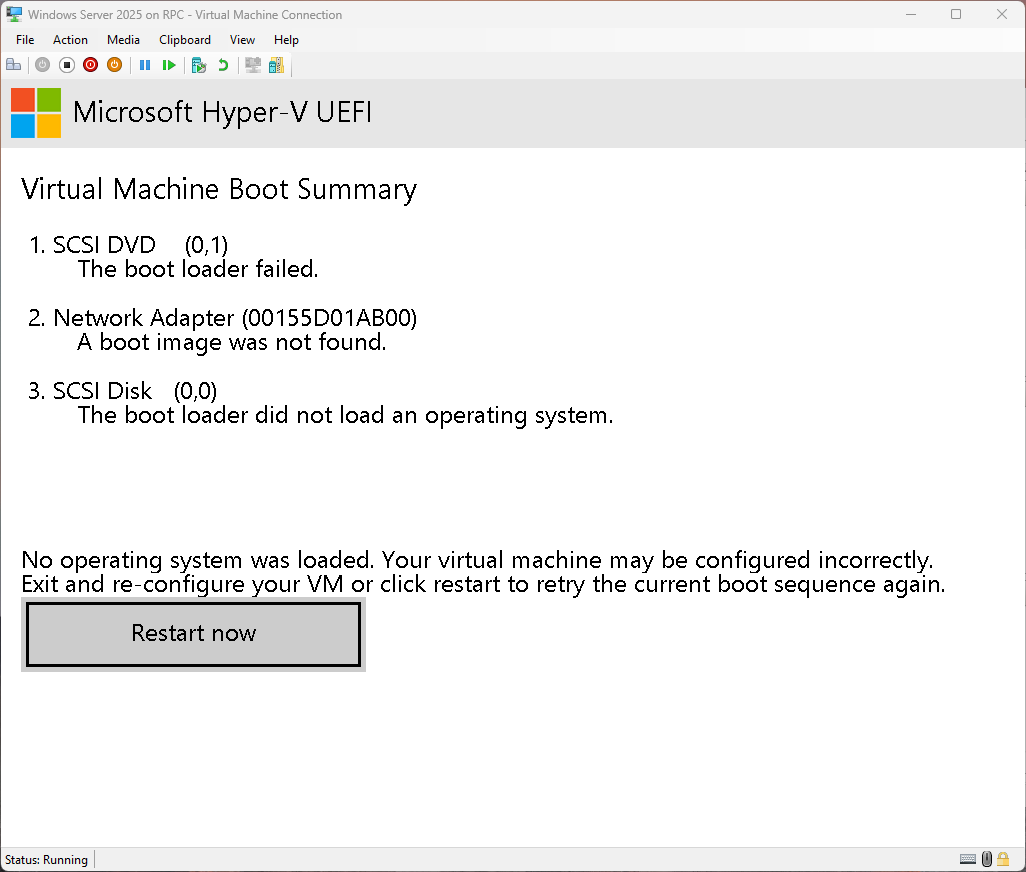Click the mouse icon in the status bar
Viewport: 1026px width, 872px height.
[986, 859]
